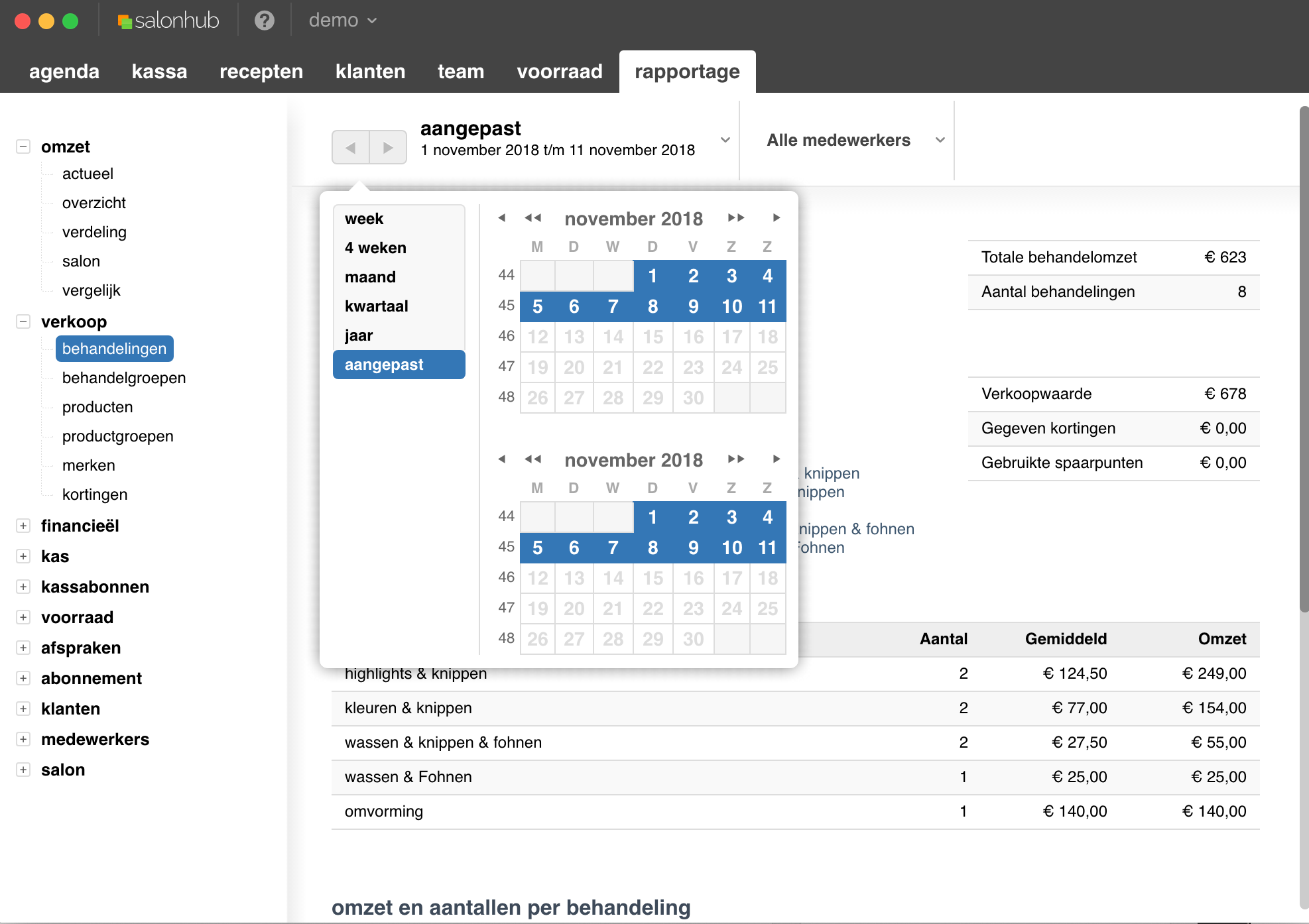Open salon under omzet

coord(81,261)
